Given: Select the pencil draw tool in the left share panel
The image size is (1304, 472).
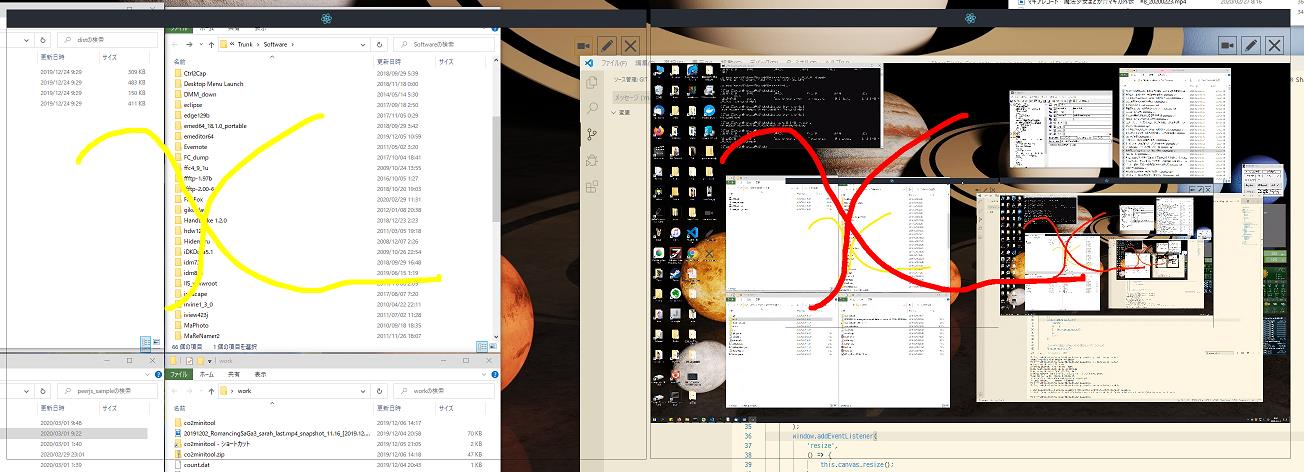Looking at the screenshot, I should pyautogui.click(x=608, y=45).
